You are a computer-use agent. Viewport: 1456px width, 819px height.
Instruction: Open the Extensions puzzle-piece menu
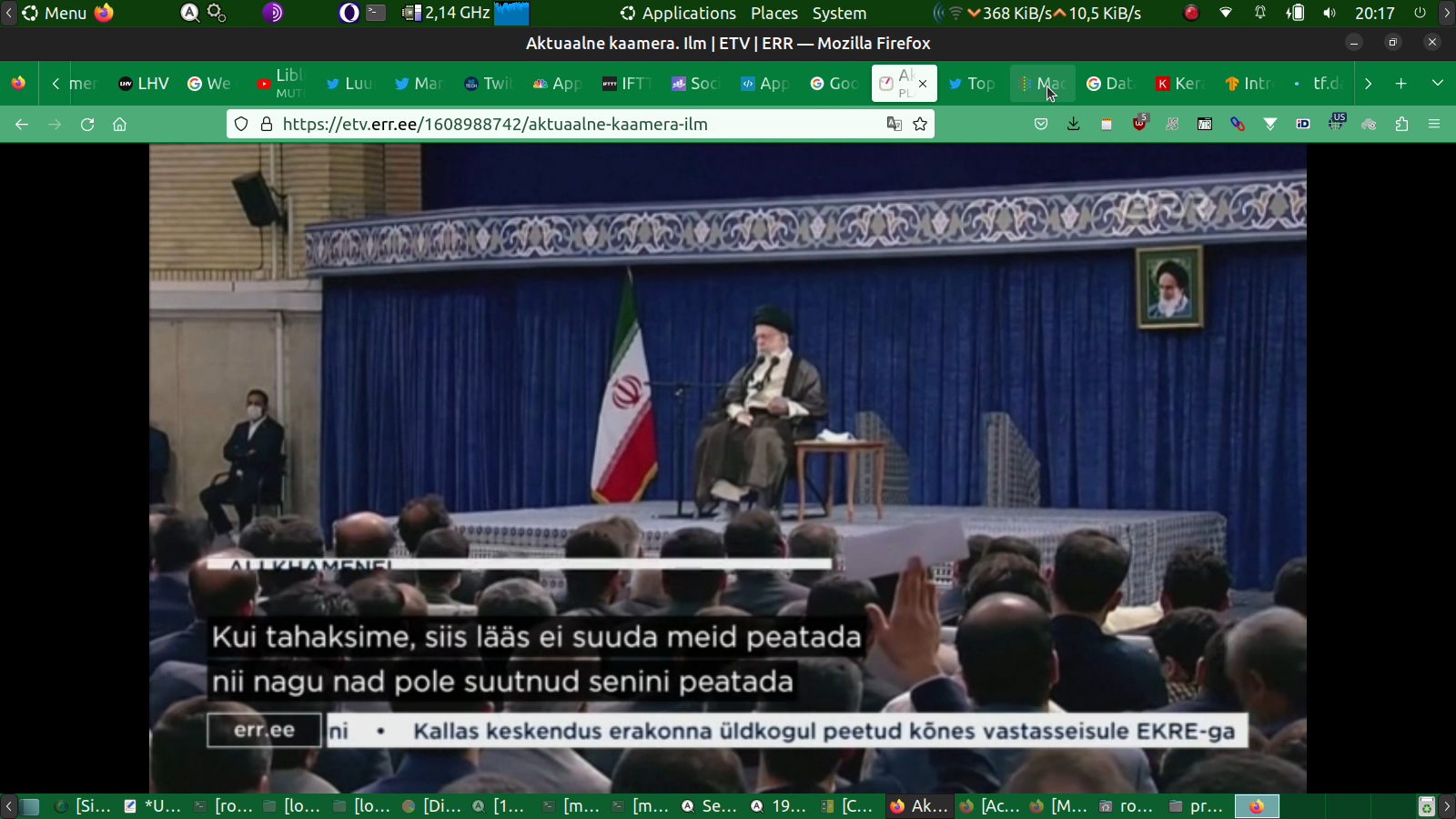[1401, 125]
